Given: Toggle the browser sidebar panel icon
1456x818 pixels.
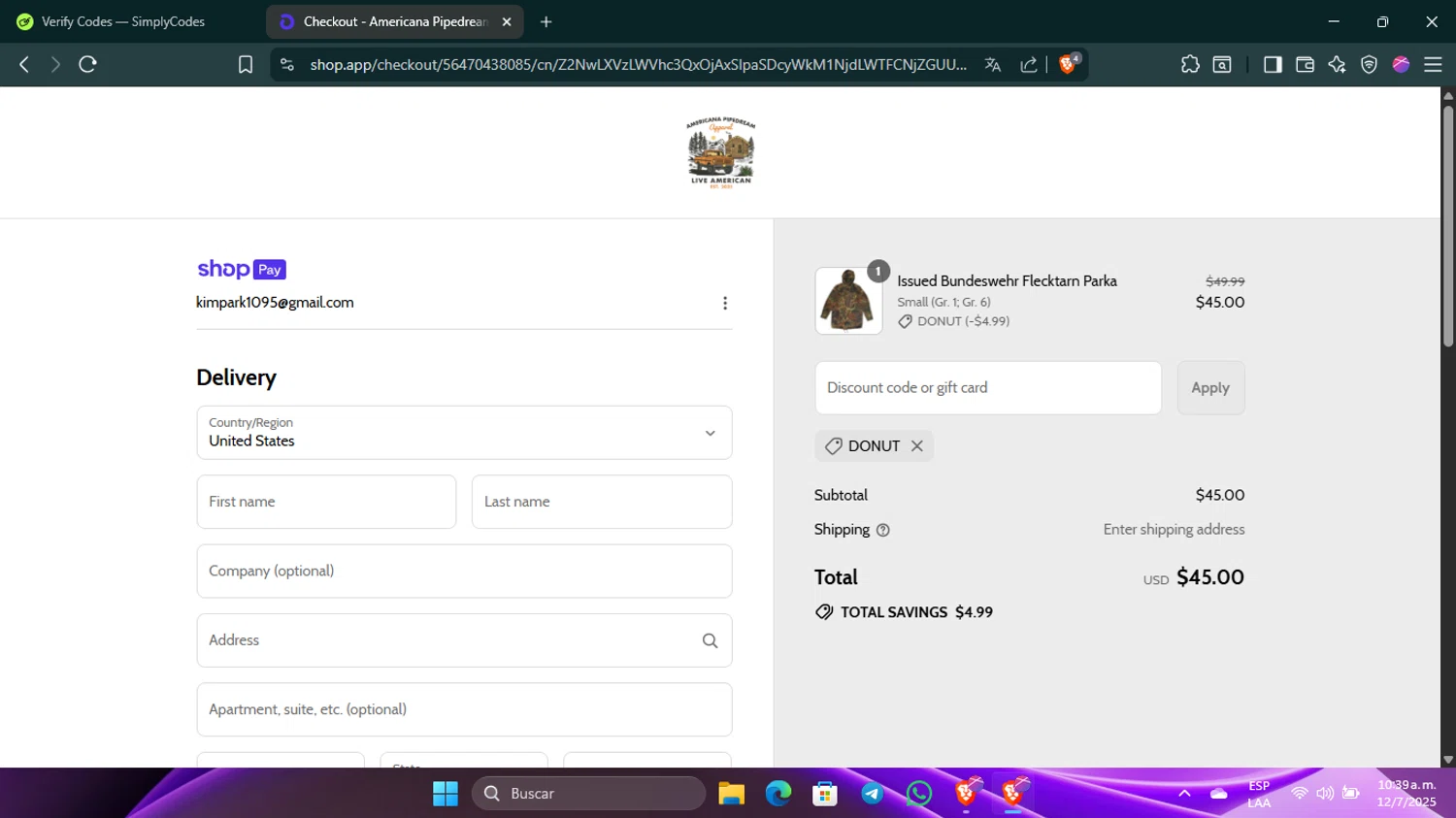Looking at the screenshot, I should pyautogui.click(x=1273, y=64).
